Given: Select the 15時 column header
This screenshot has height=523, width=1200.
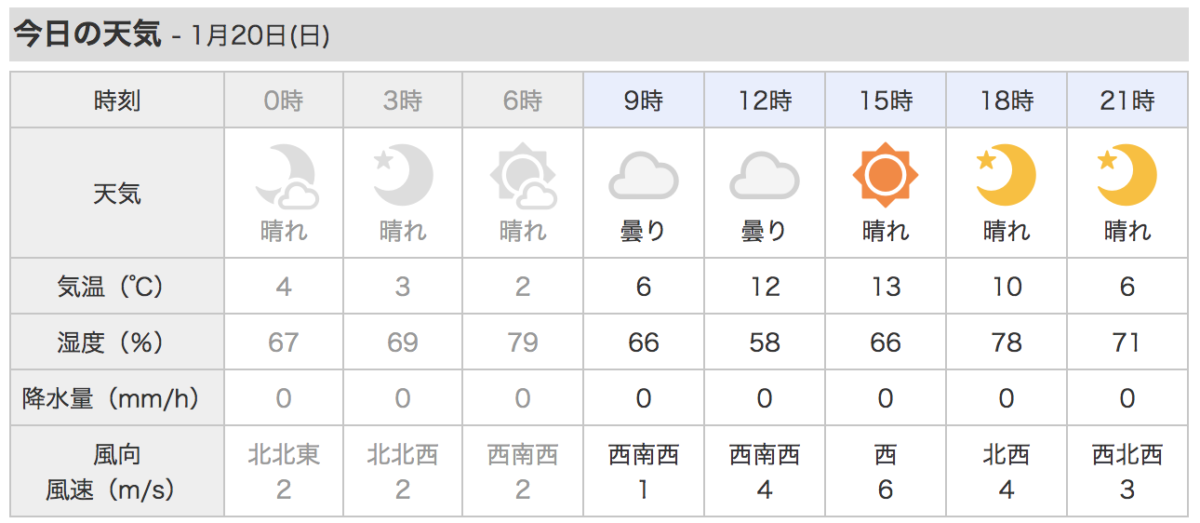Looking at the screenshot, I should pyautogui.click(x=885, y=100).
